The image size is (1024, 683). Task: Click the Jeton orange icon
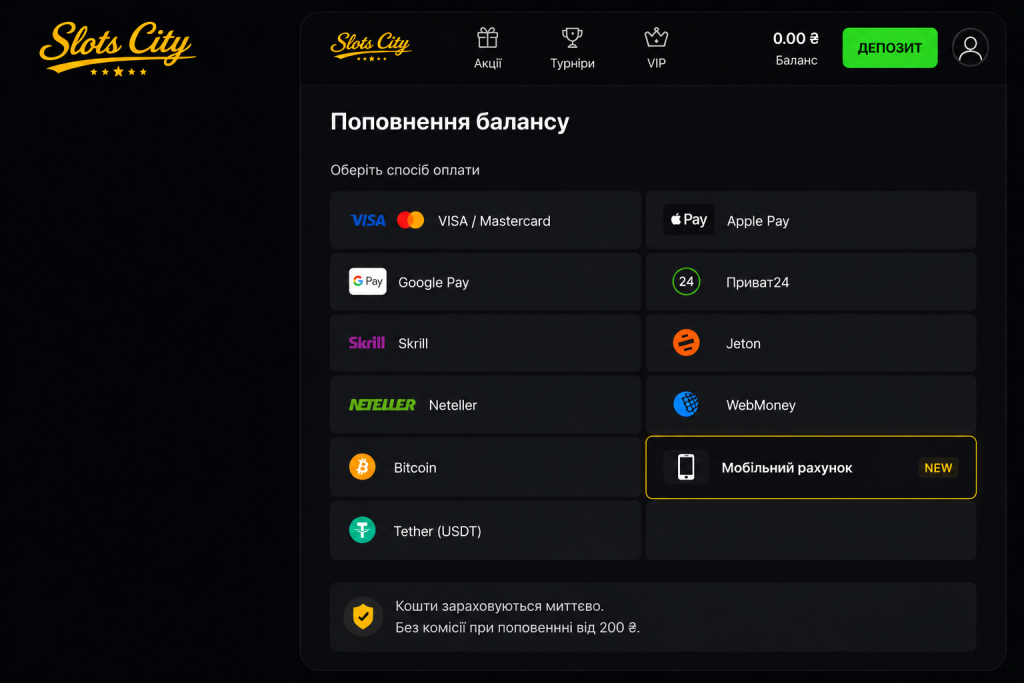(x=686, y=343)
